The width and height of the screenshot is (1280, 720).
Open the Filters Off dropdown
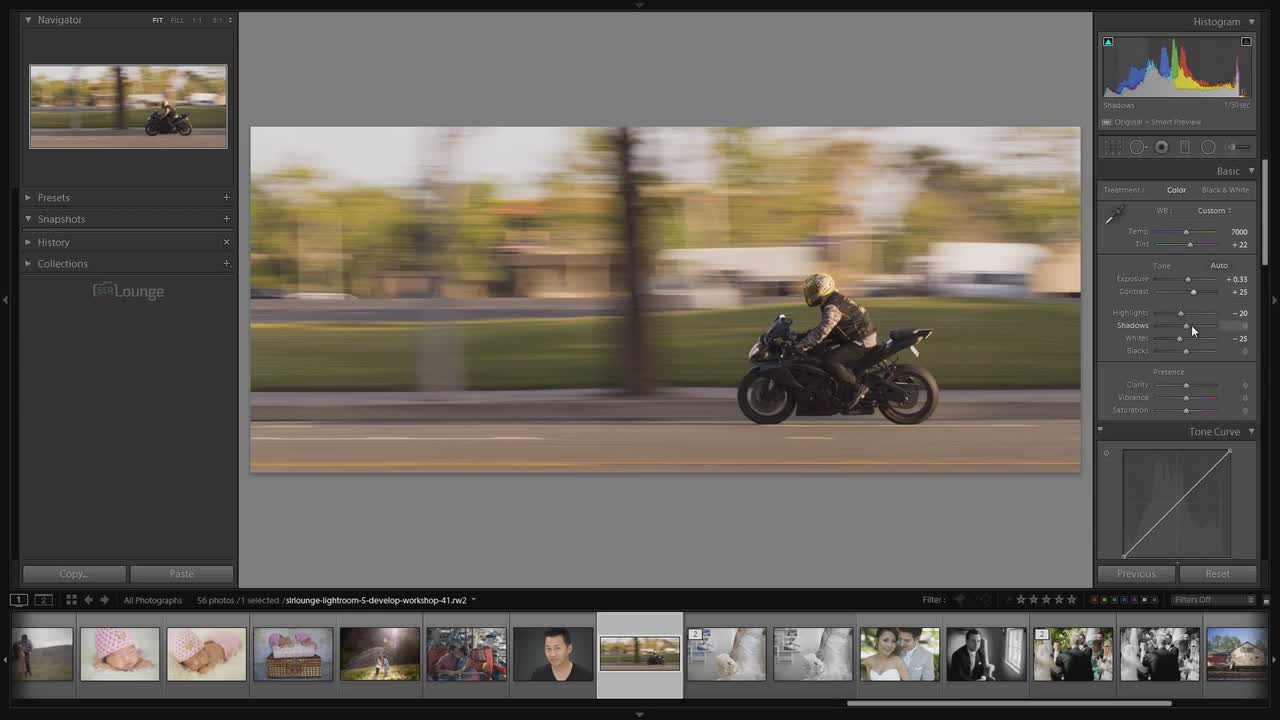[1213, 600]
